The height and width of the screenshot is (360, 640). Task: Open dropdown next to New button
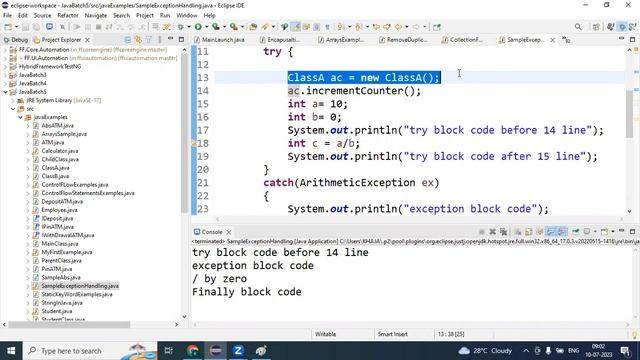(x=16, y=27)
